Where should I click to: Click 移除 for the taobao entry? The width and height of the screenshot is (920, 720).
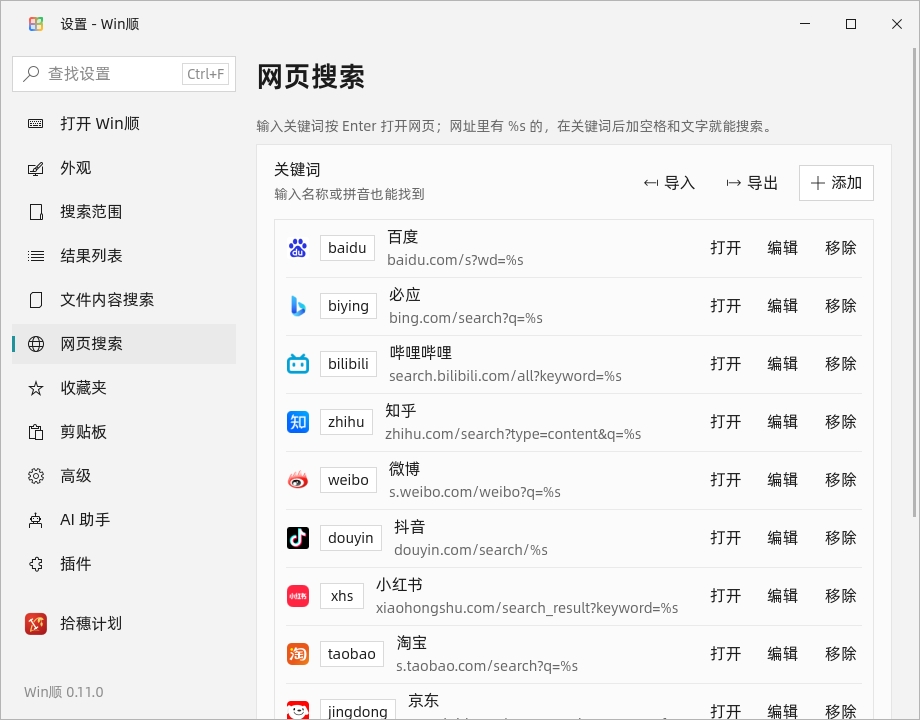tap(840, 654)
